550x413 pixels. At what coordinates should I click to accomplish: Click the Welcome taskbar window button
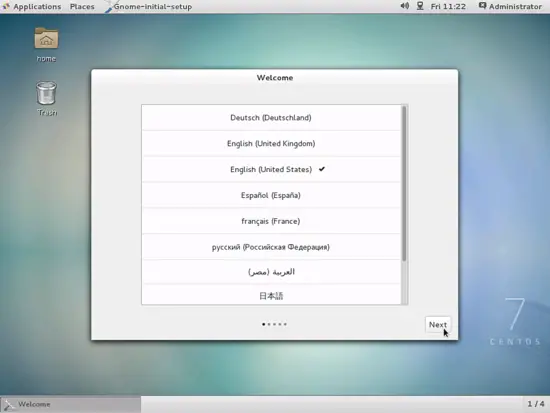(71, 404)
